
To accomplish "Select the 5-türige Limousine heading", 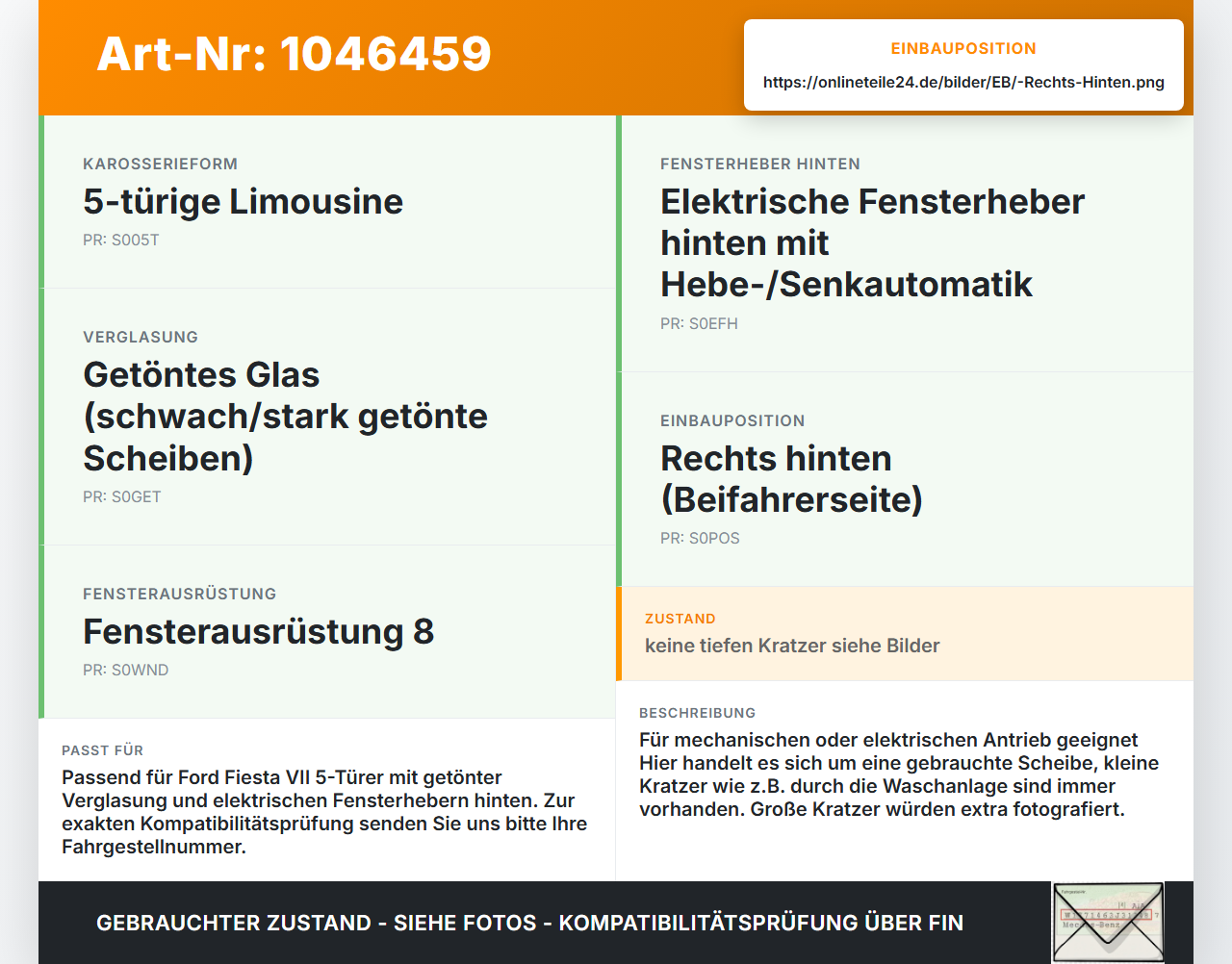I will (x=243, y=202).
